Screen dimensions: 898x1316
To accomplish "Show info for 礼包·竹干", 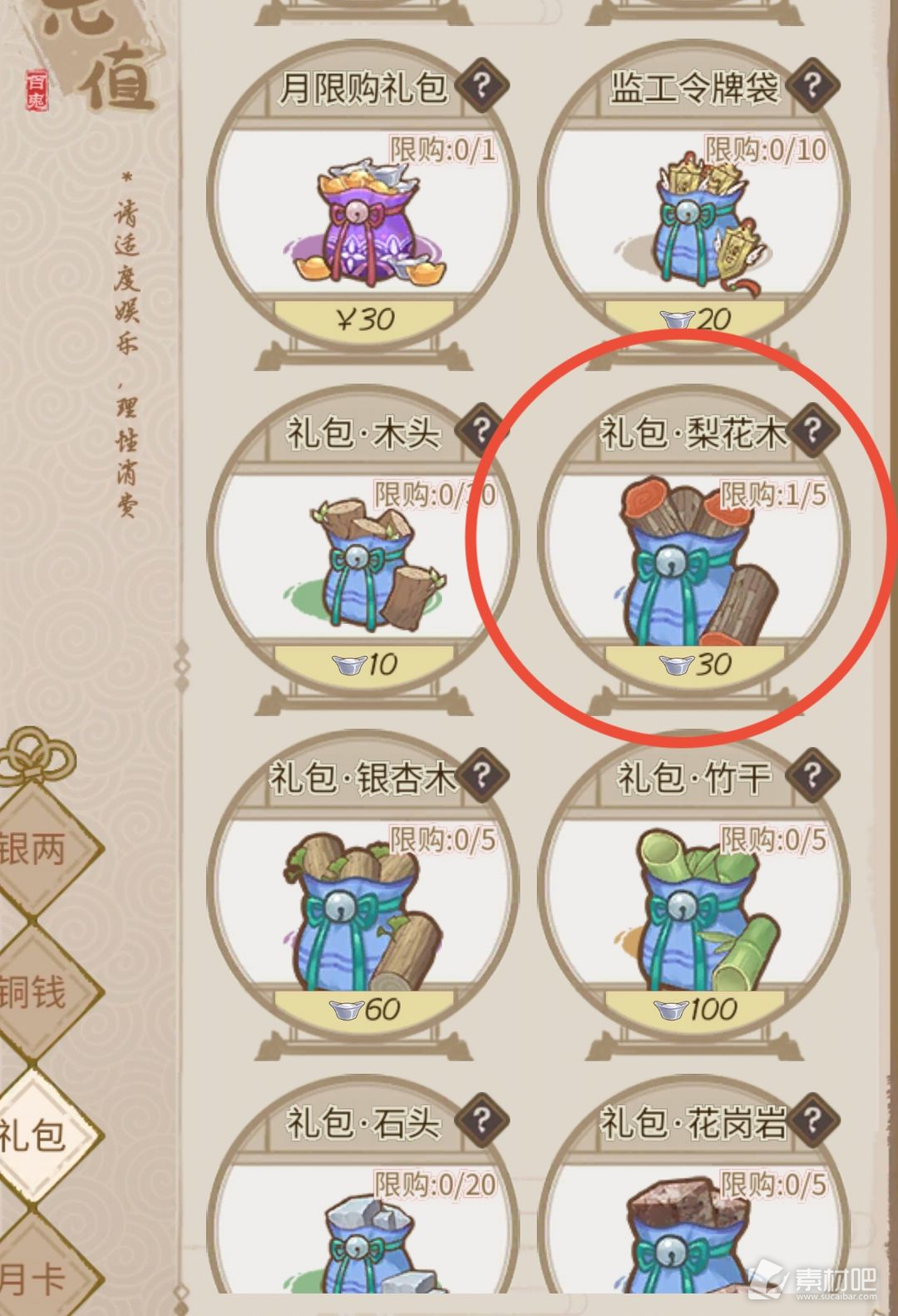I will pyautogui.click(x=813, y=774).
